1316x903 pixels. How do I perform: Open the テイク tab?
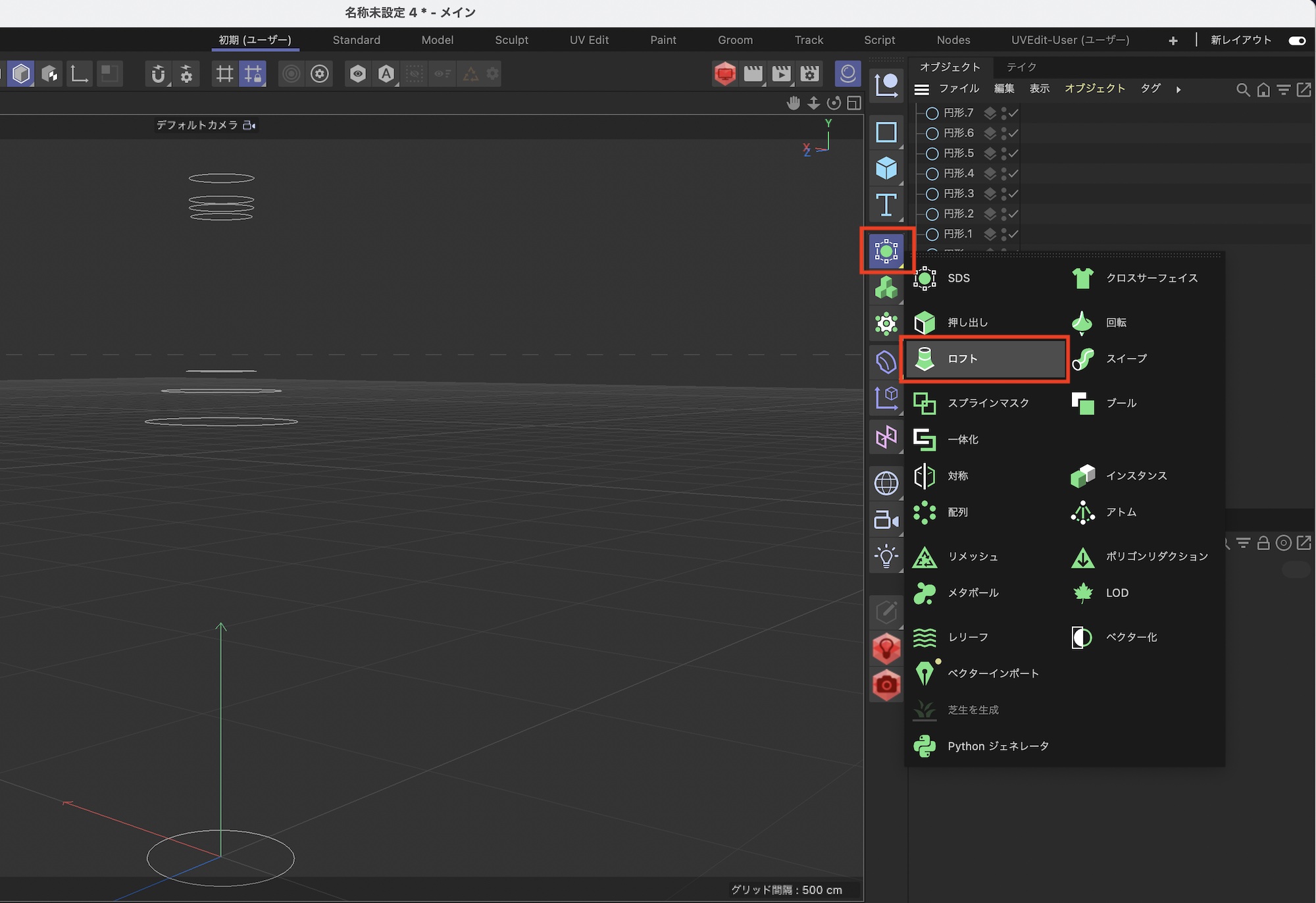click(x=1021, y=67)
